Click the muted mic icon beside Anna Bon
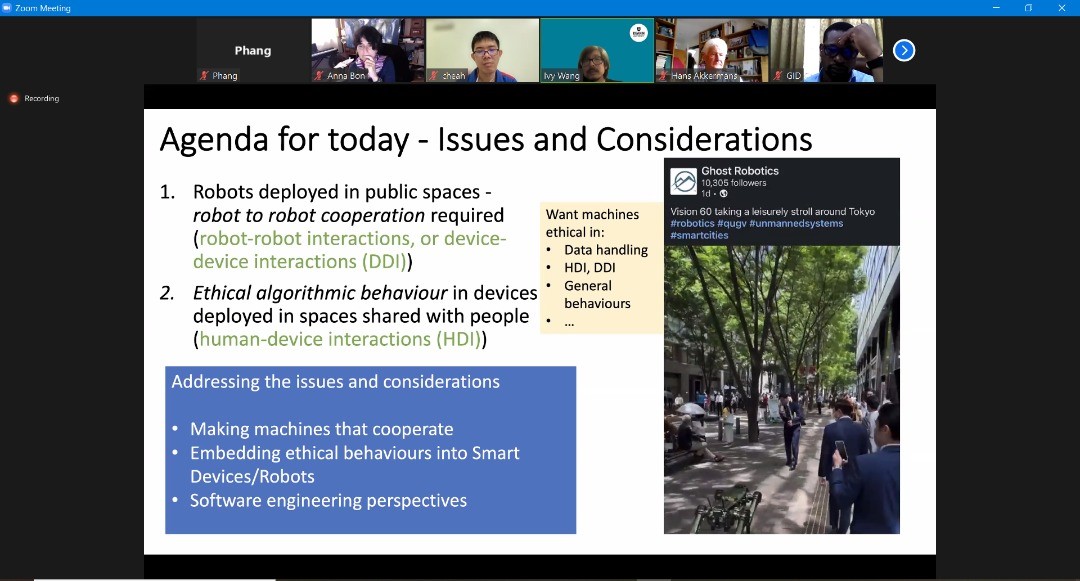The height and width of the screenshot is (581, 1080). pyautogui.click(x=319, y=76)
